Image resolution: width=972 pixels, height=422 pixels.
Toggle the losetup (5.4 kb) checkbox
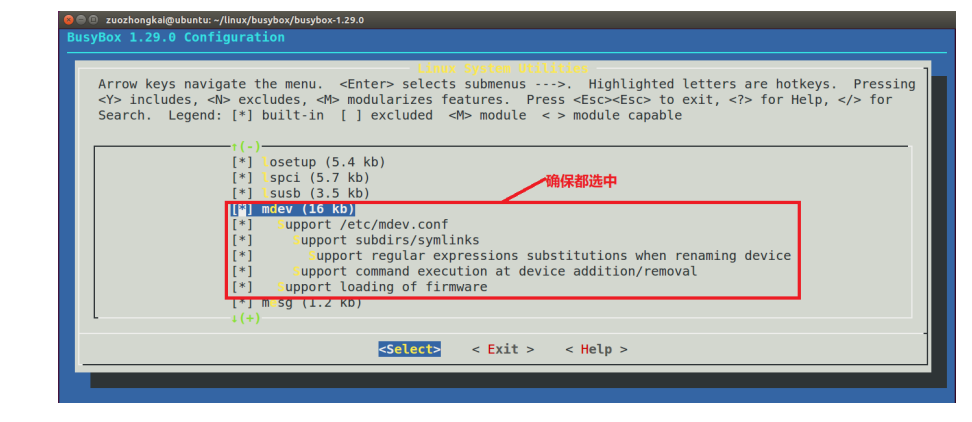point(242,162)
